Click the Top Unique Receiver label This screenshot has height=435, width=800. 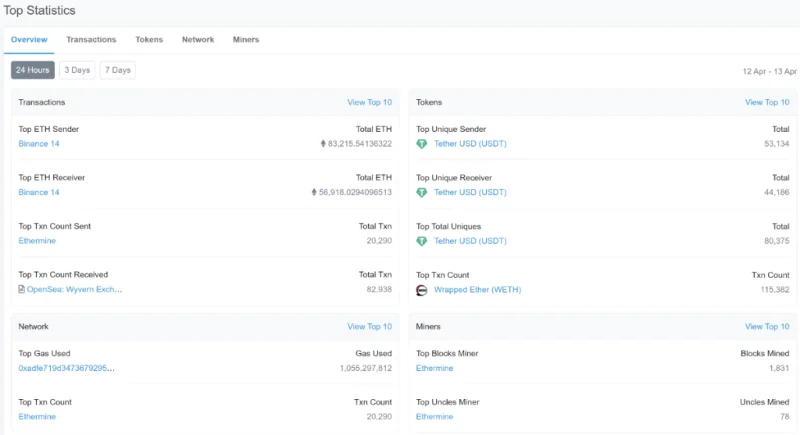click(454, 177)
